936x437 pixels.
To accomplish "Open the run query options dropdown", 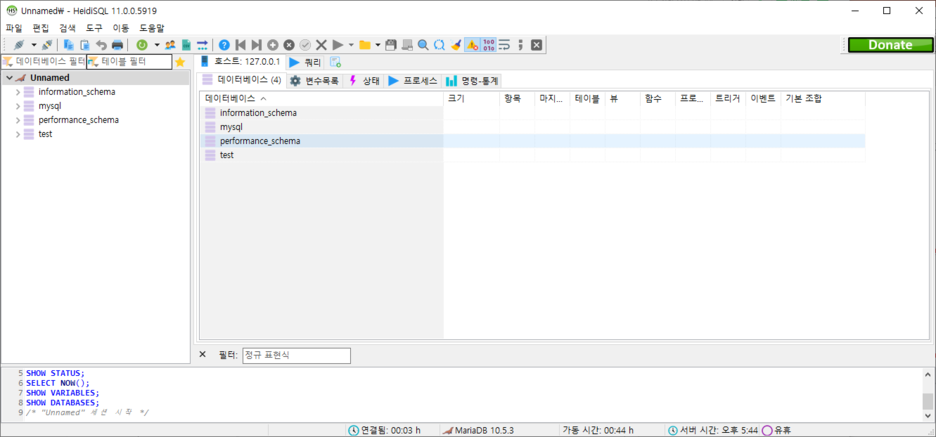I will [x=350, y=45].
